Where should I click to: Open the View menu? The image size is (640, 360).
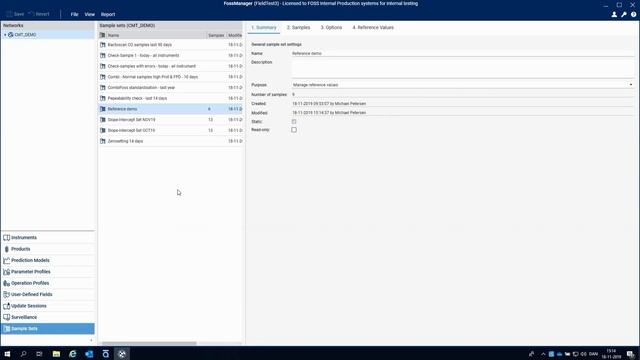click(89, 14)
